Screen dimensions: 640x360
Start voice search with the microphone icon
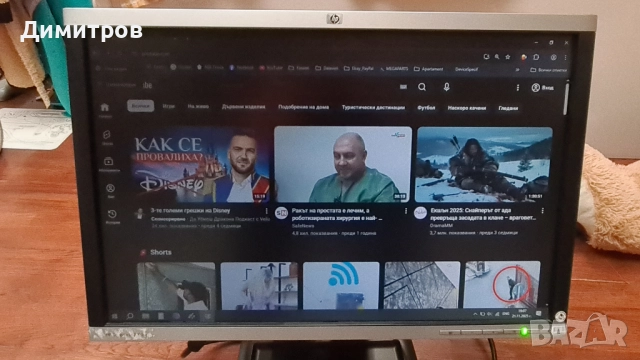tap(447, 87)
